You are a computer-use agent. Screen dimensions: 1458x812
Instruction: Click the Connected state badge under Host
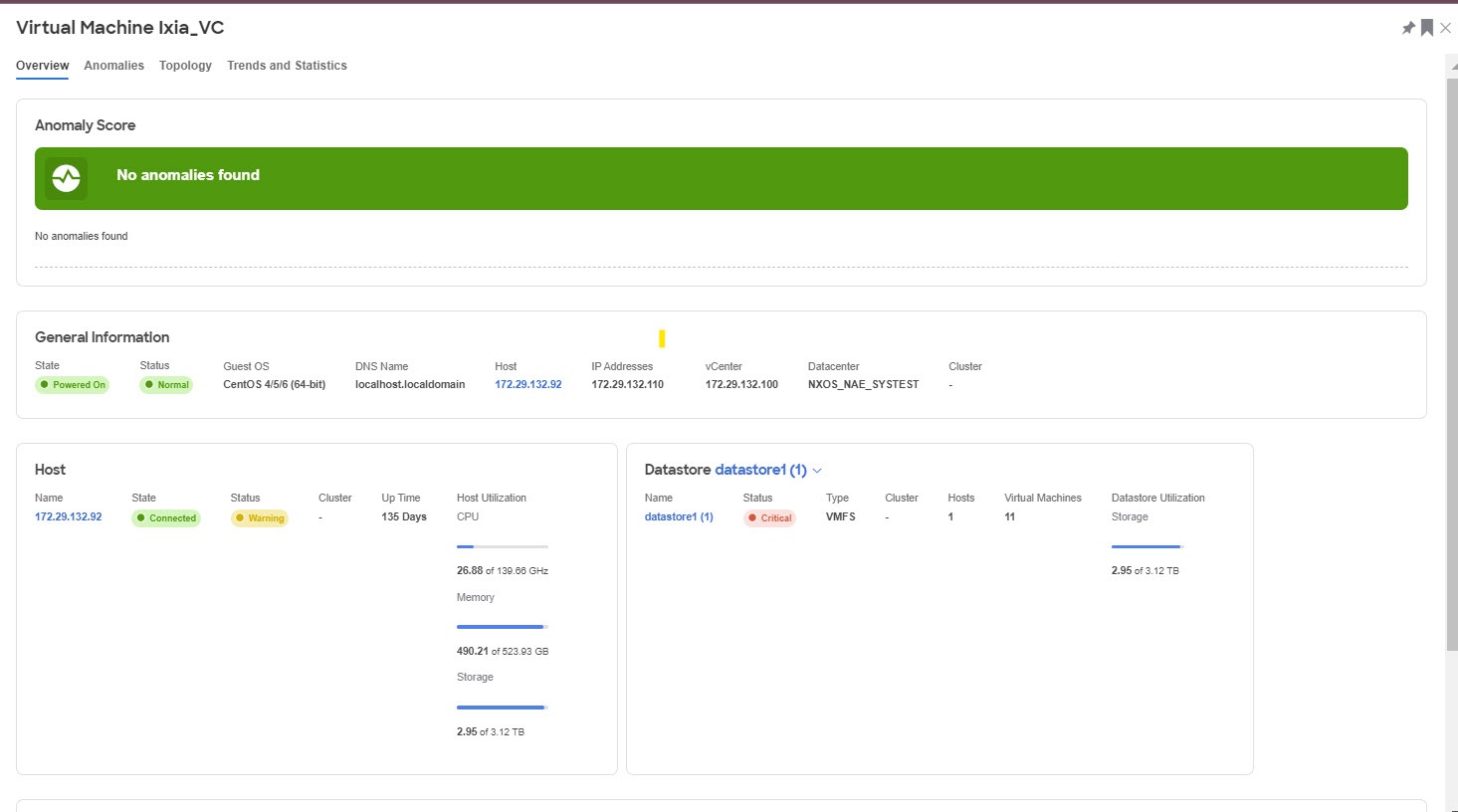pos(166,517)
